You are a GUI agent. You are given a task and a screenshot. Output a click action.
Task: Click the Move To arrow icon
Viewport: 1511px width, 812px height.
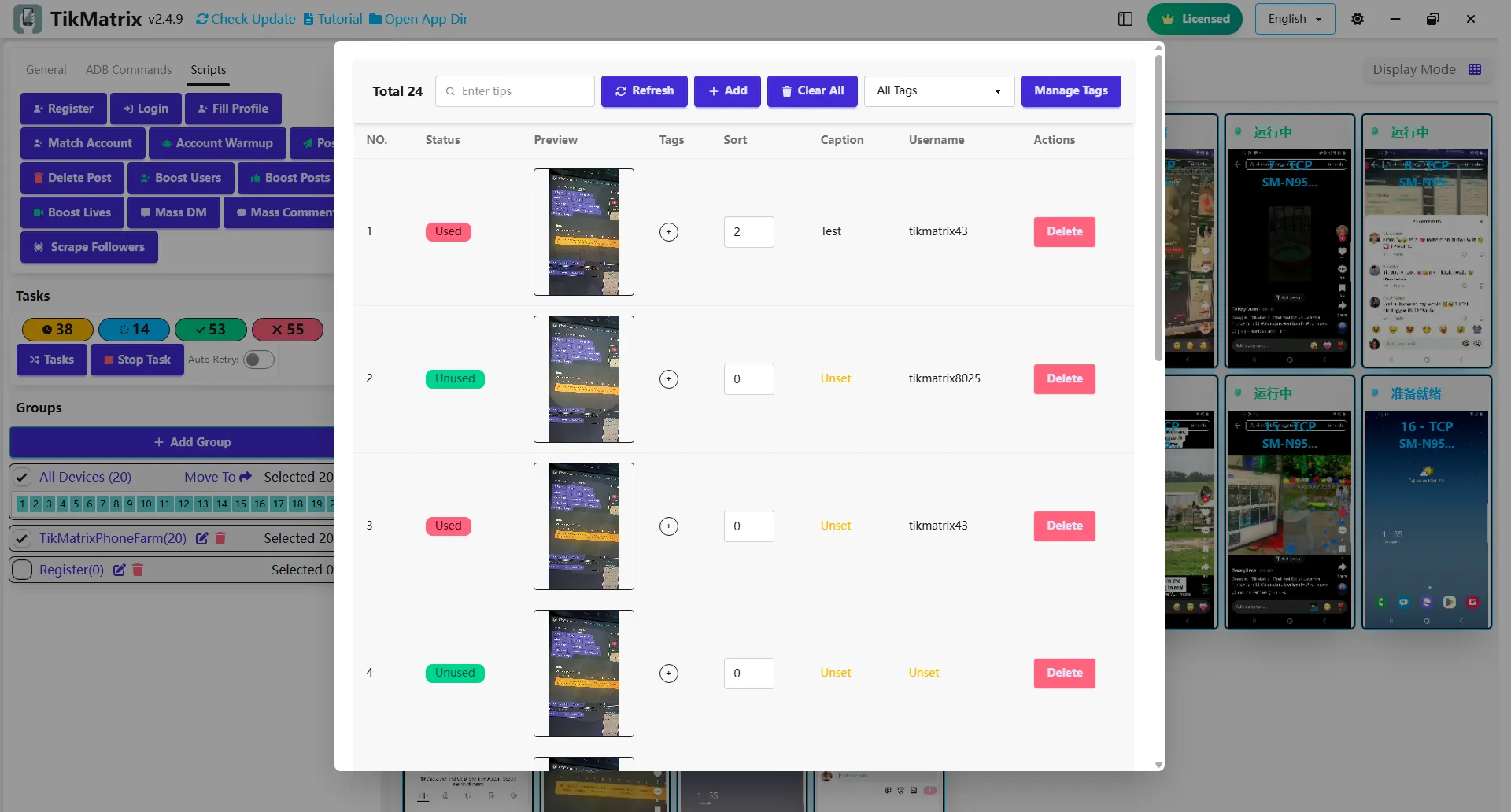click(246, 477)
